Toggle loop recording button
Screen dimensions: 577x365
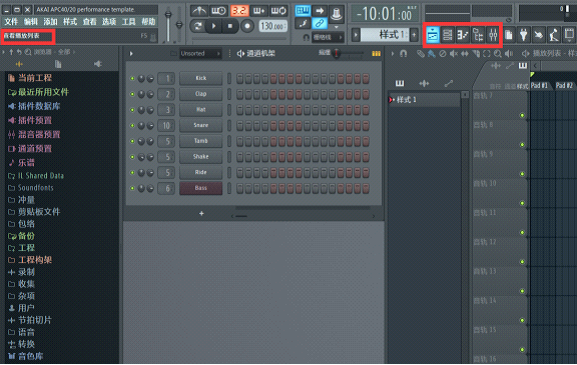(x=279, y=11)
